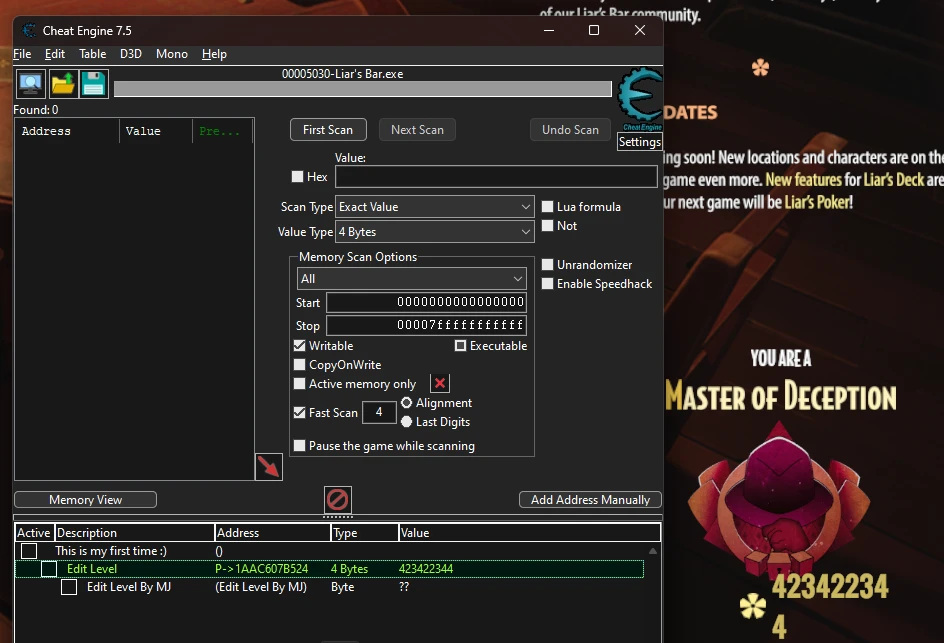Click the red arrow to add scan results

[268, 465]
